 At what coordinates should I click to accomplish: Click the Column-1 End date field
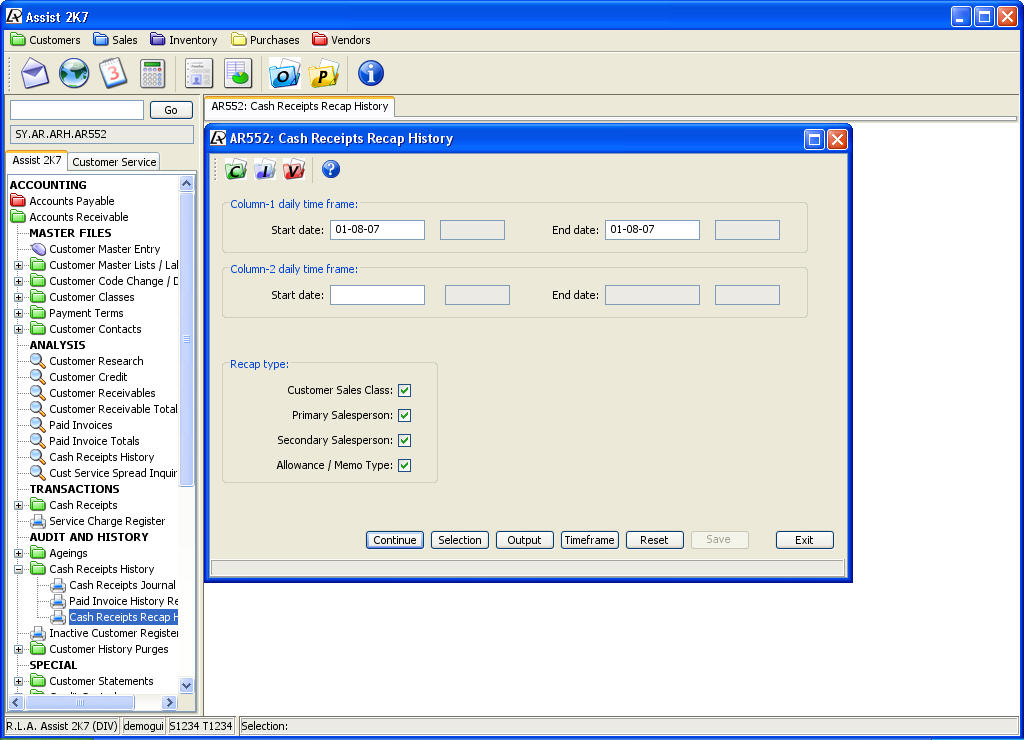coord(652,230)
